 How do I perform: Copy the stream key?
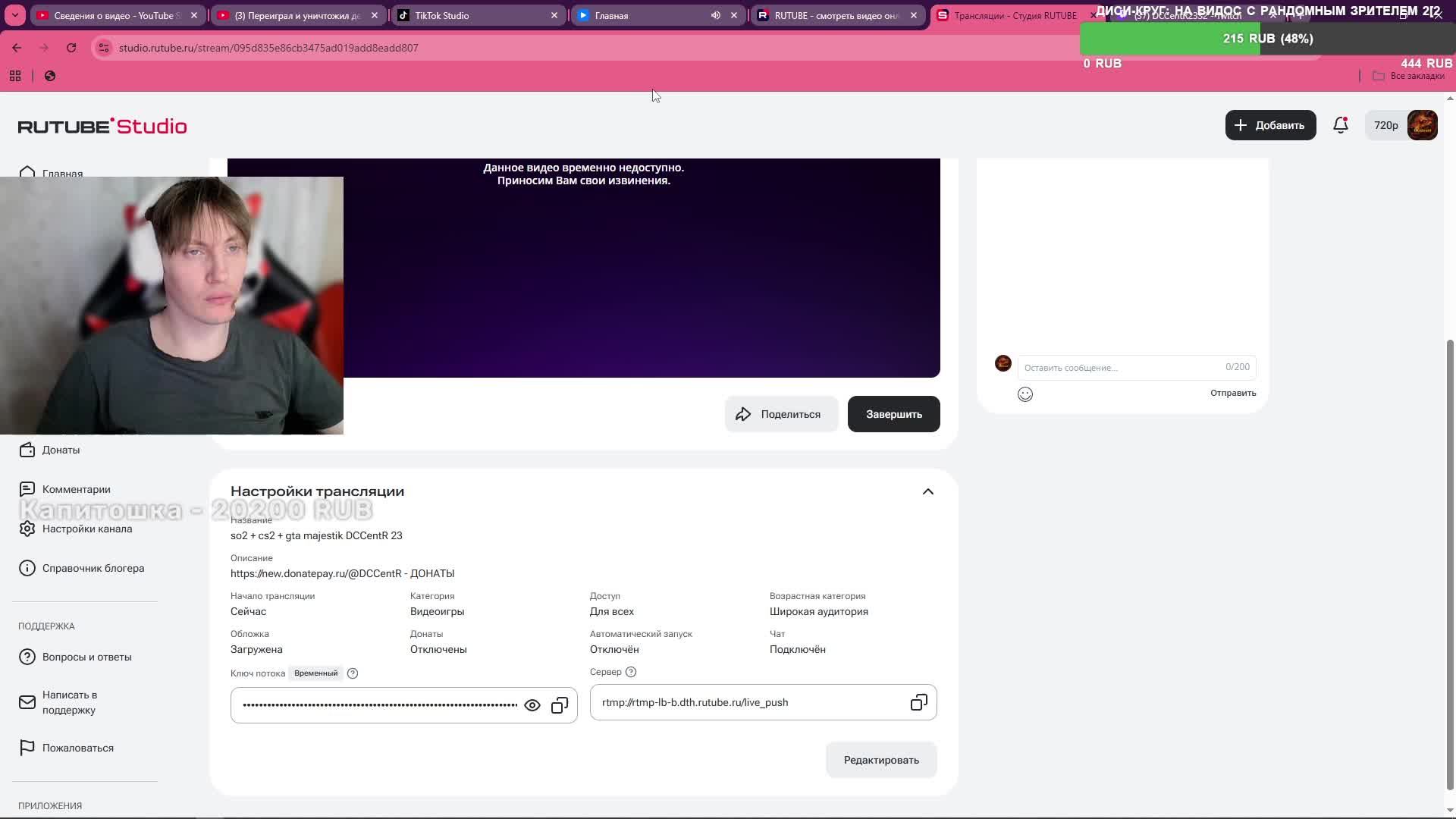560,705
